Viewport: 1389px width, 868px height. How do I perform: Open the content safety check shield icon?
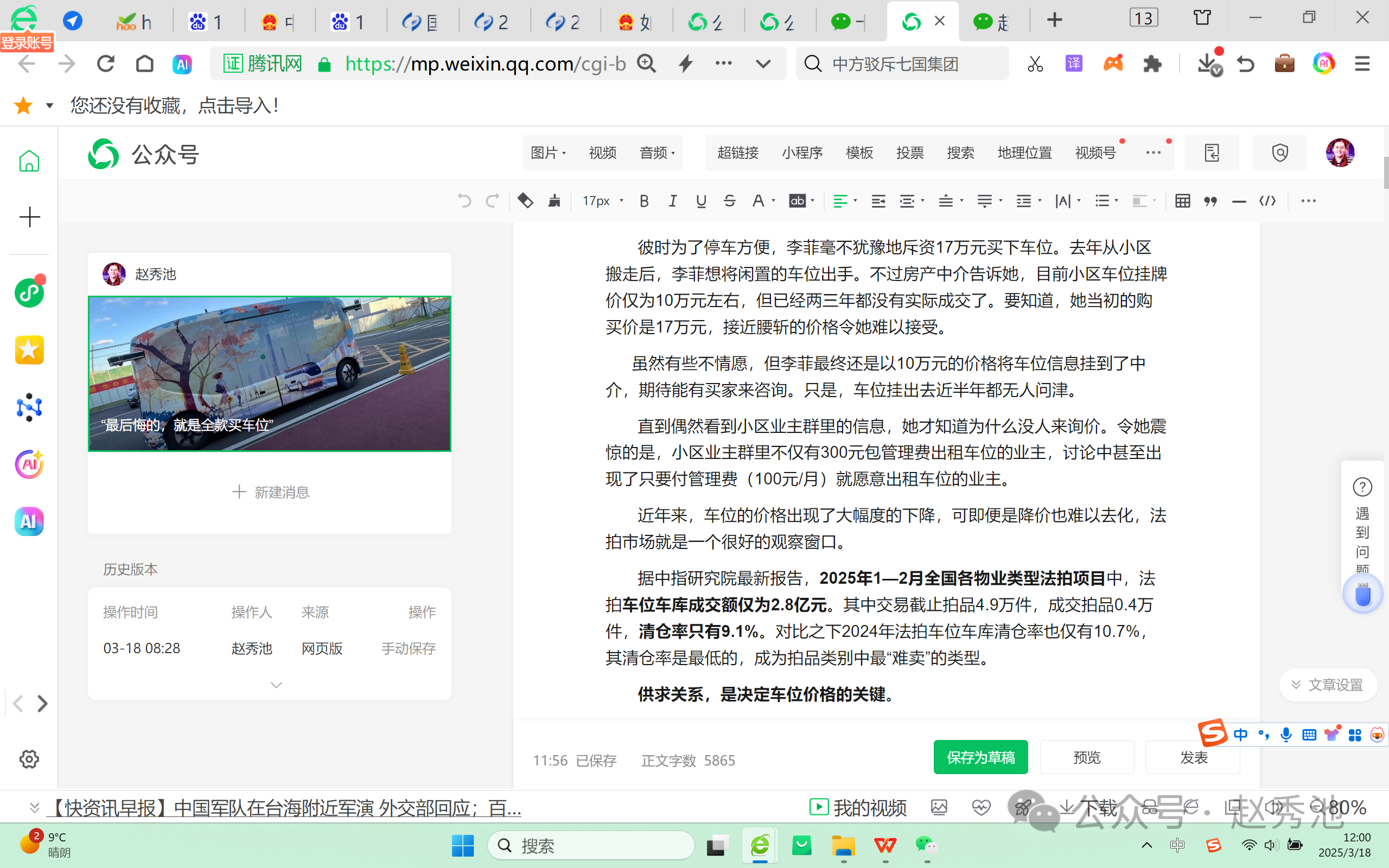point(1279,152)
